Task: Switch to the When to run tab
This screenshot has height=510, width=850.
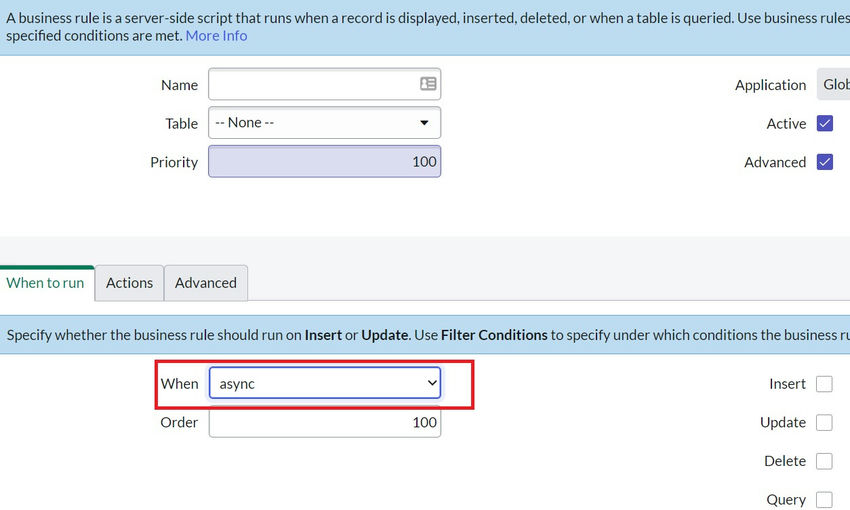Action: coord(46,283)
